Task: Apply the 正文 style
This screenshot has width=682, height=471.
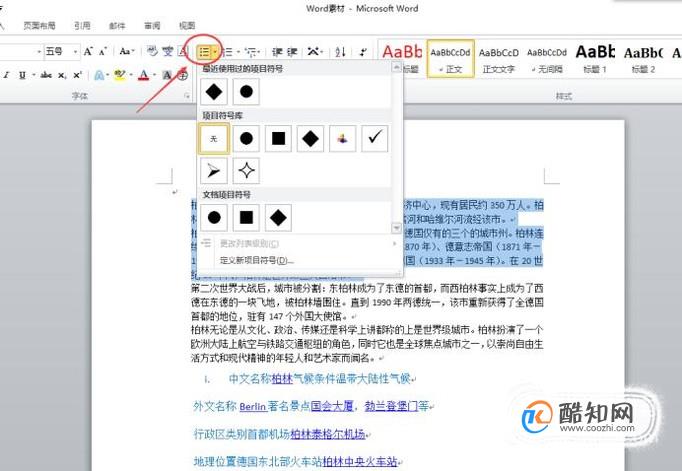Action: (x=451, y=59)
